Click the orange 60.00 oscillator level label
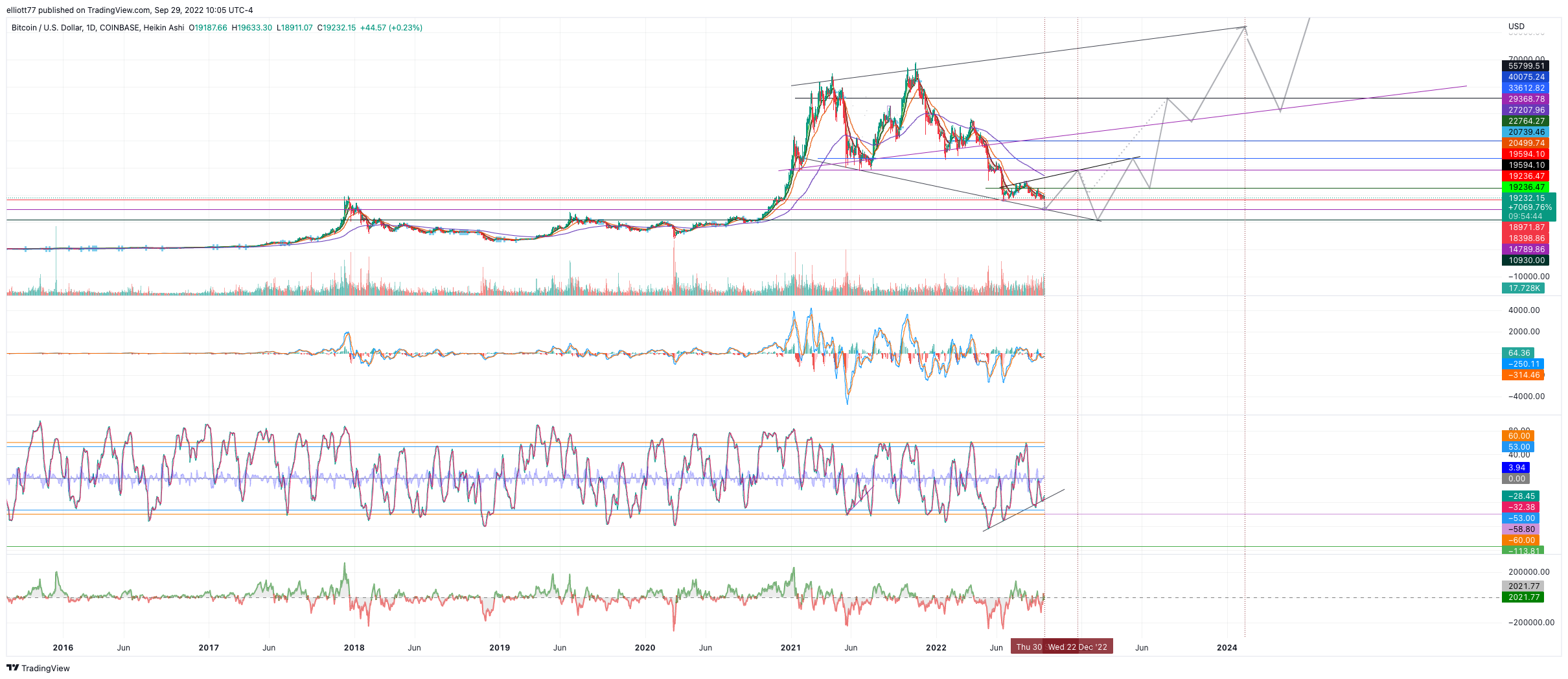The width and height of the screenshot is (1568, 679). pos(1519,436)
